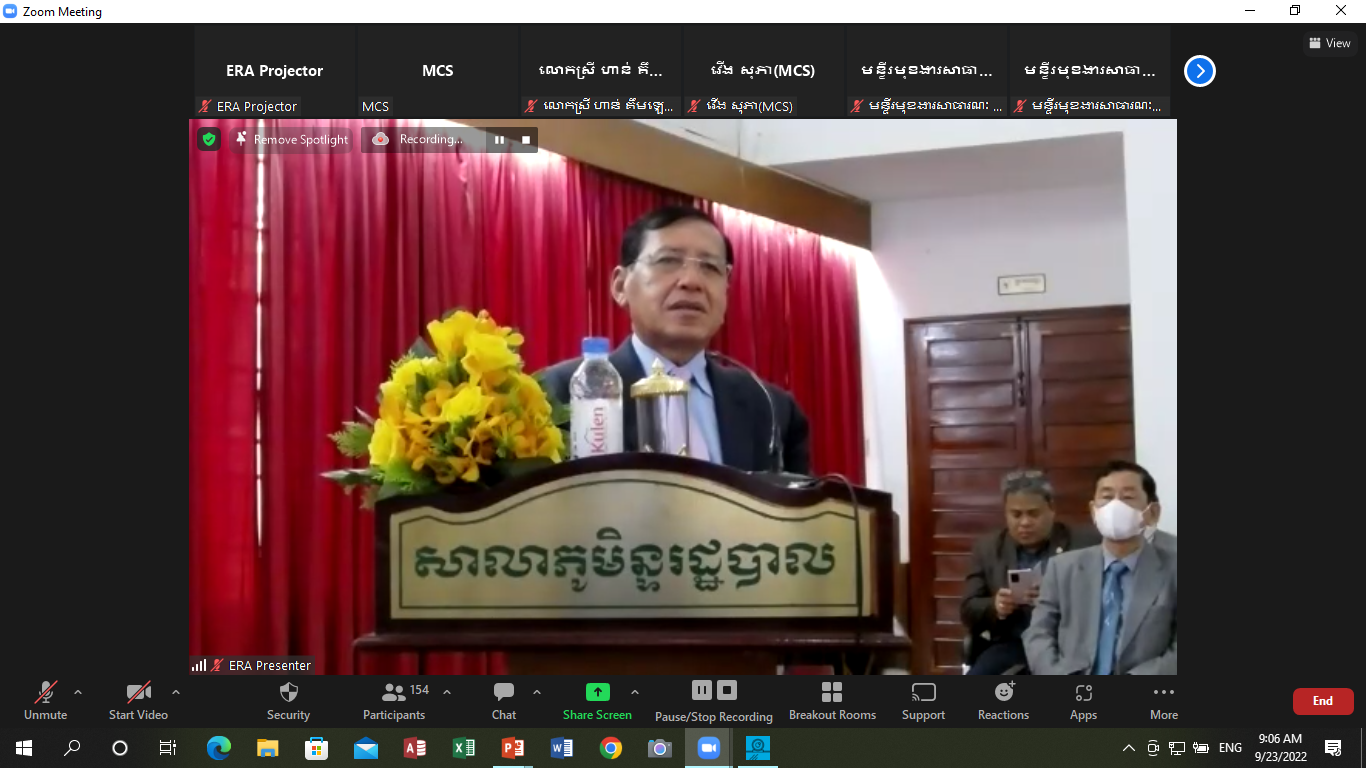
Task: Expand video options arrow next to Start Video
Action: click(x=176, y=692)
